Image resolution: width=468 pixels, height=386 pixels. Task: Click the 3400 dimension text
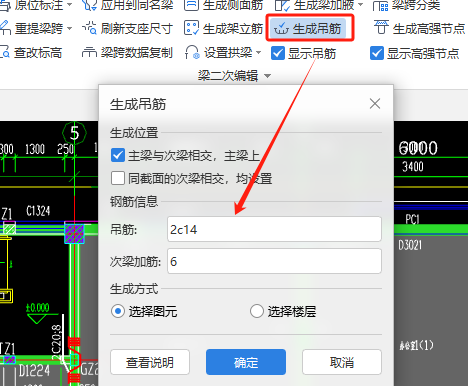click(x=413, y=166)
